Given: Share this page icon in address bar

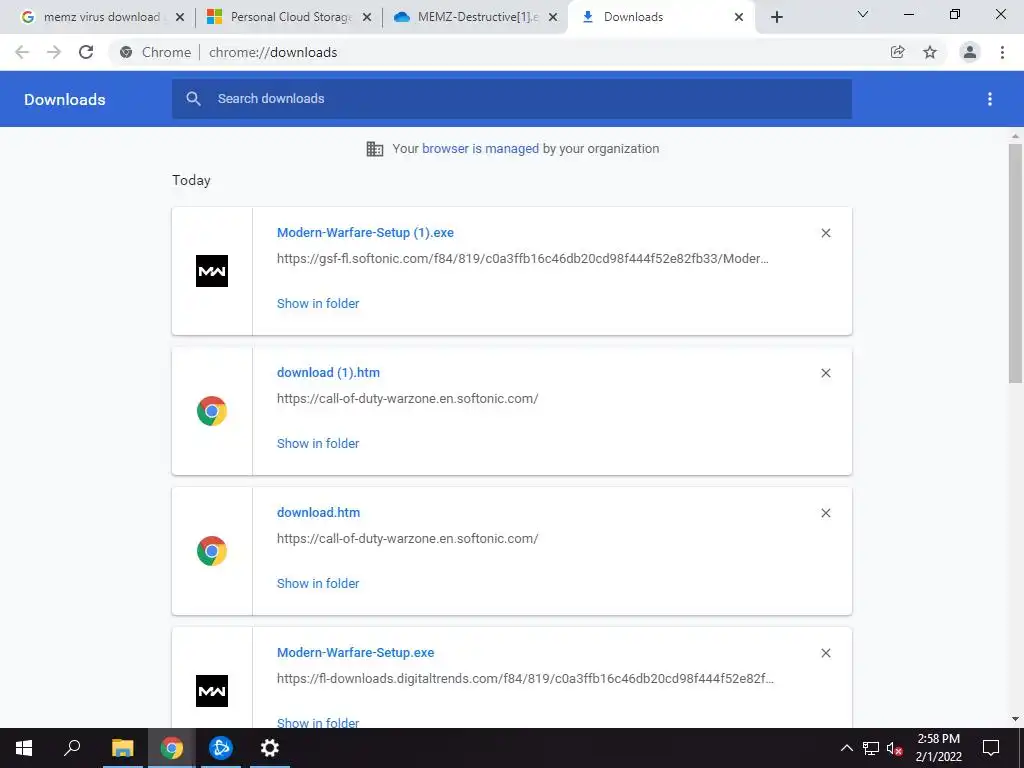Looking at the screenshot, I should (x=897, y=52).
